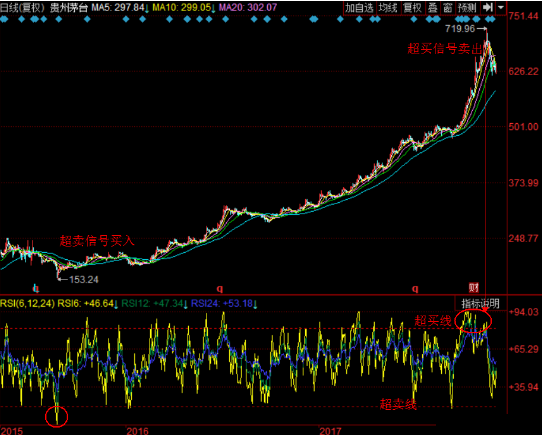This screenshot has height=435, width=542.
Task: Toggle the 窗 window layout option
Action: (x=448, y=8)
